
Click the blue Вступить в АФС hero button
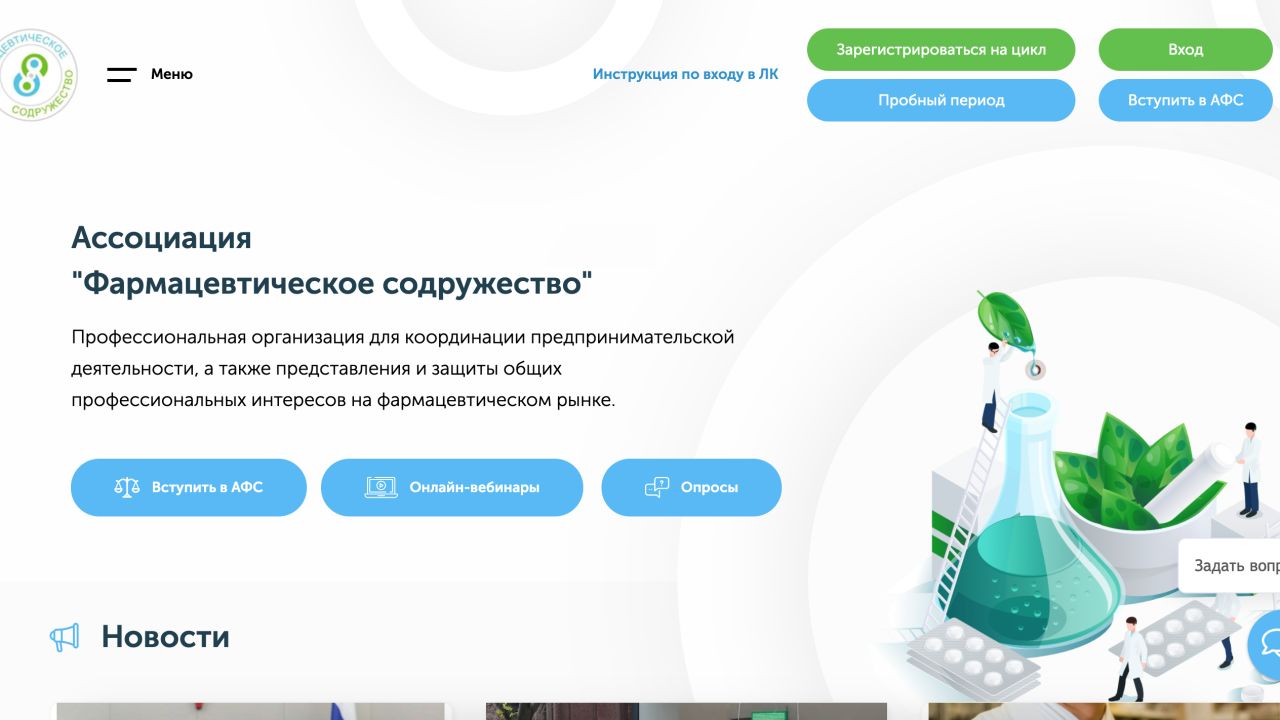tap(188, 487)
